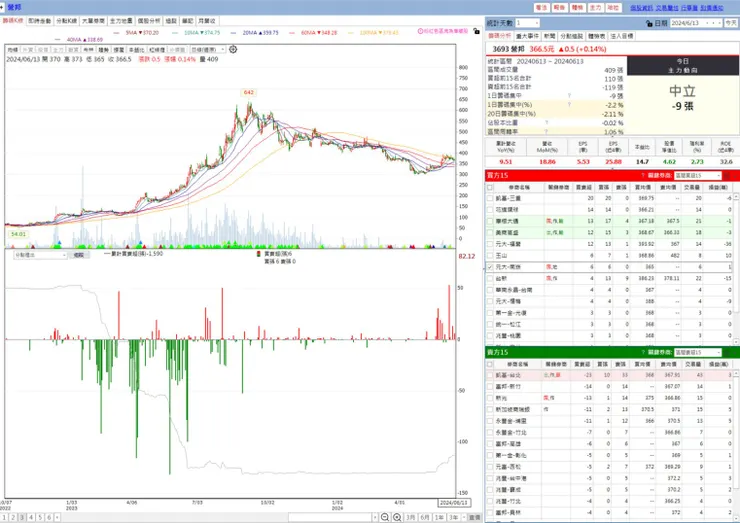
Task: Open the 主力地圖 tab
Action: point(121,21)
